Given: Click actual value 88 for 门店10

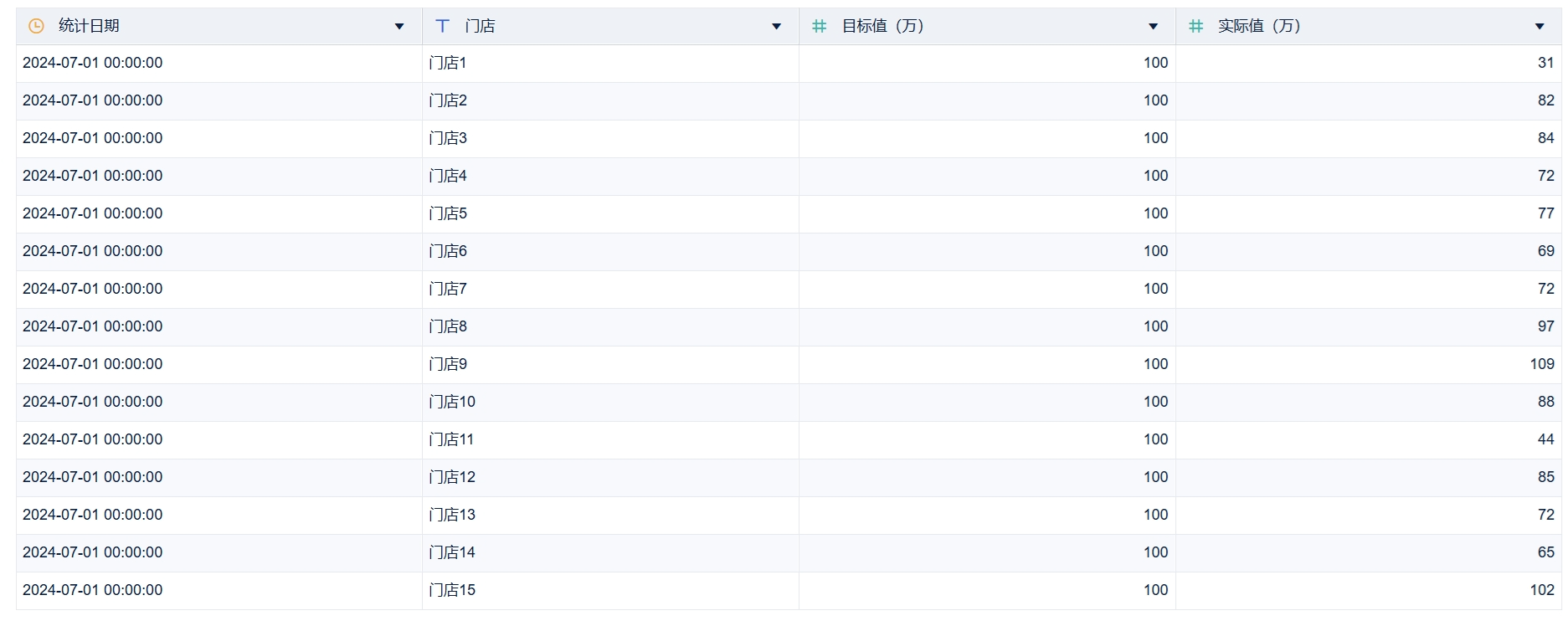Looking at the screenshot, I should click(1545, 402).
